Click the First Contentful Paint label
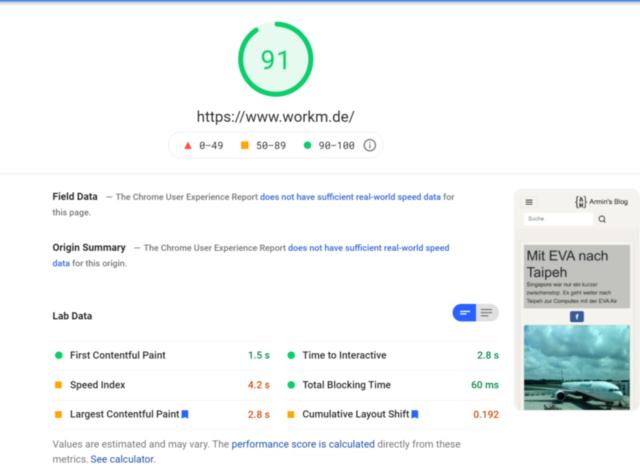This screenshot has width=640, height=474. (x=118, y=355)
